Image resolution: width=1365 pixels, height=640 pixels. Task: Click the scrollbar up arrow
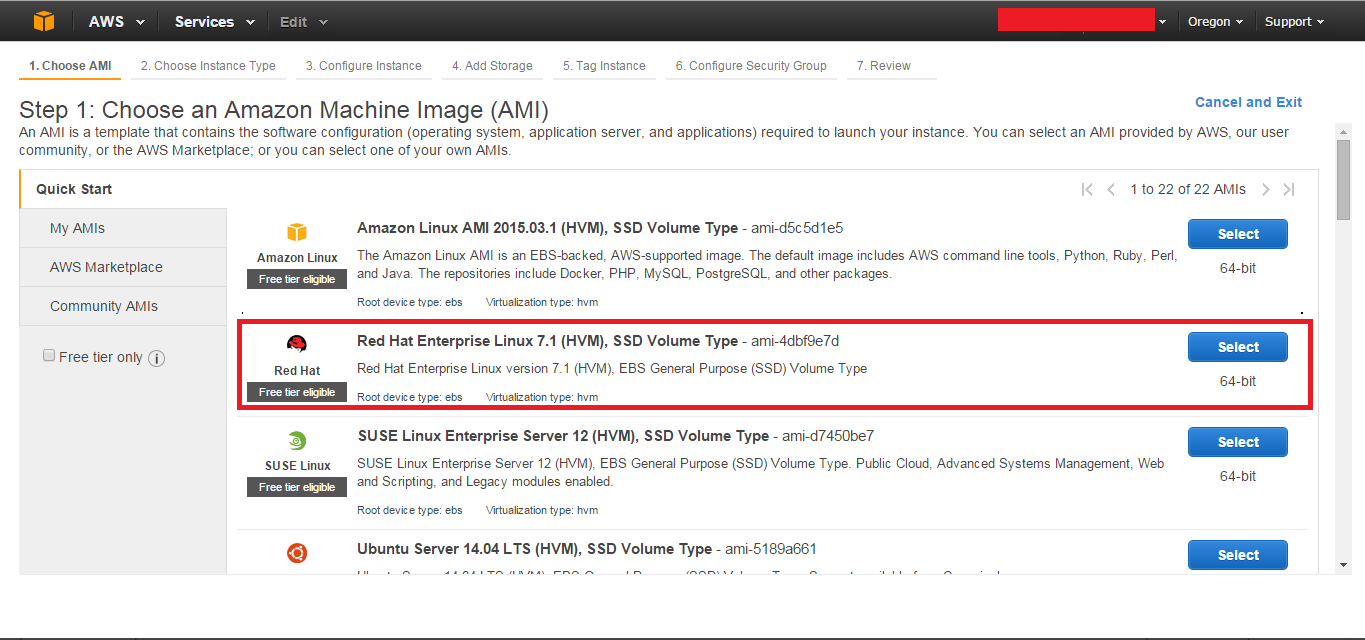[1344, 131]
